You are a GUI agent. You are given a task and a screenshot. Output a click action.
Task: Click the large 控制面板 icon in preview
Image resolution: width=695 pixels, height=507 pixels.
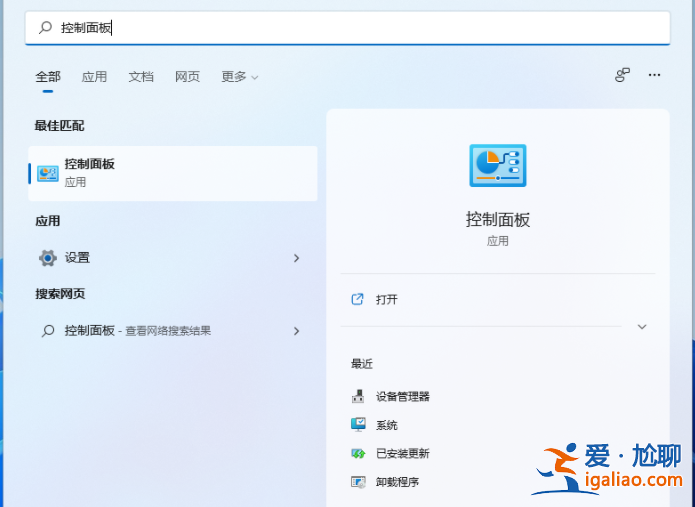[498, 165]
